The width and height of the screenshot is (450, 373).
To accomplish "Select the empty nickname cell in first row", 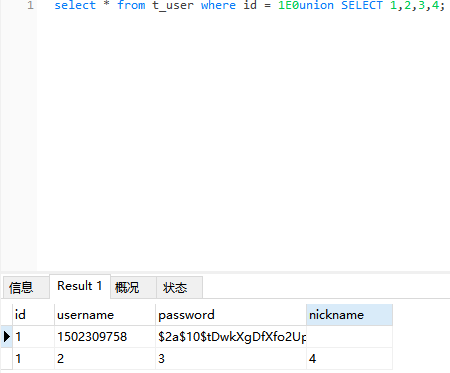I will (349, 337).
